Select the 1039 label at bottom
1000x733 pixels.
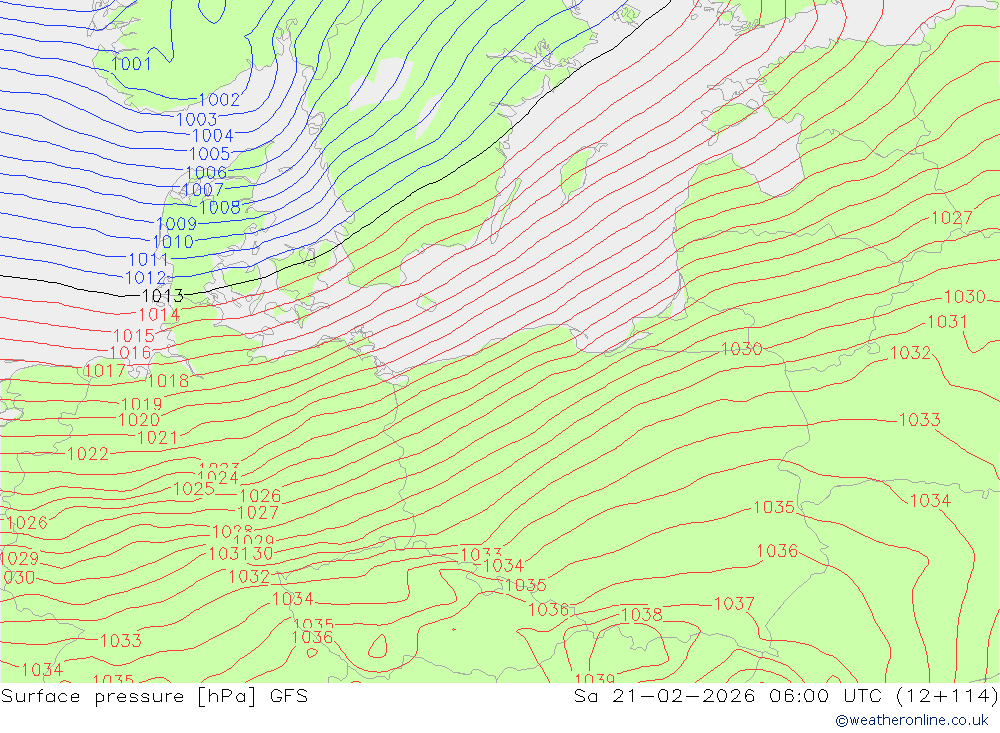(x=595, y=678)
